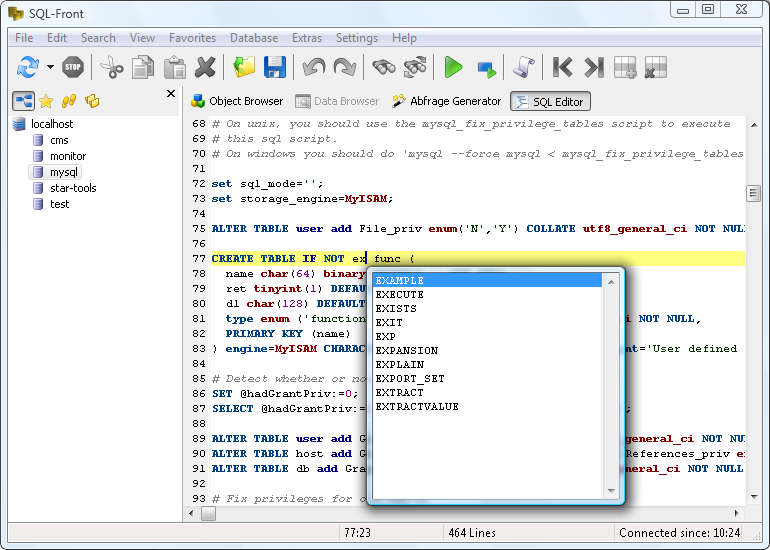Jump to last record icon
770x550 pixels.
[594, 67]
